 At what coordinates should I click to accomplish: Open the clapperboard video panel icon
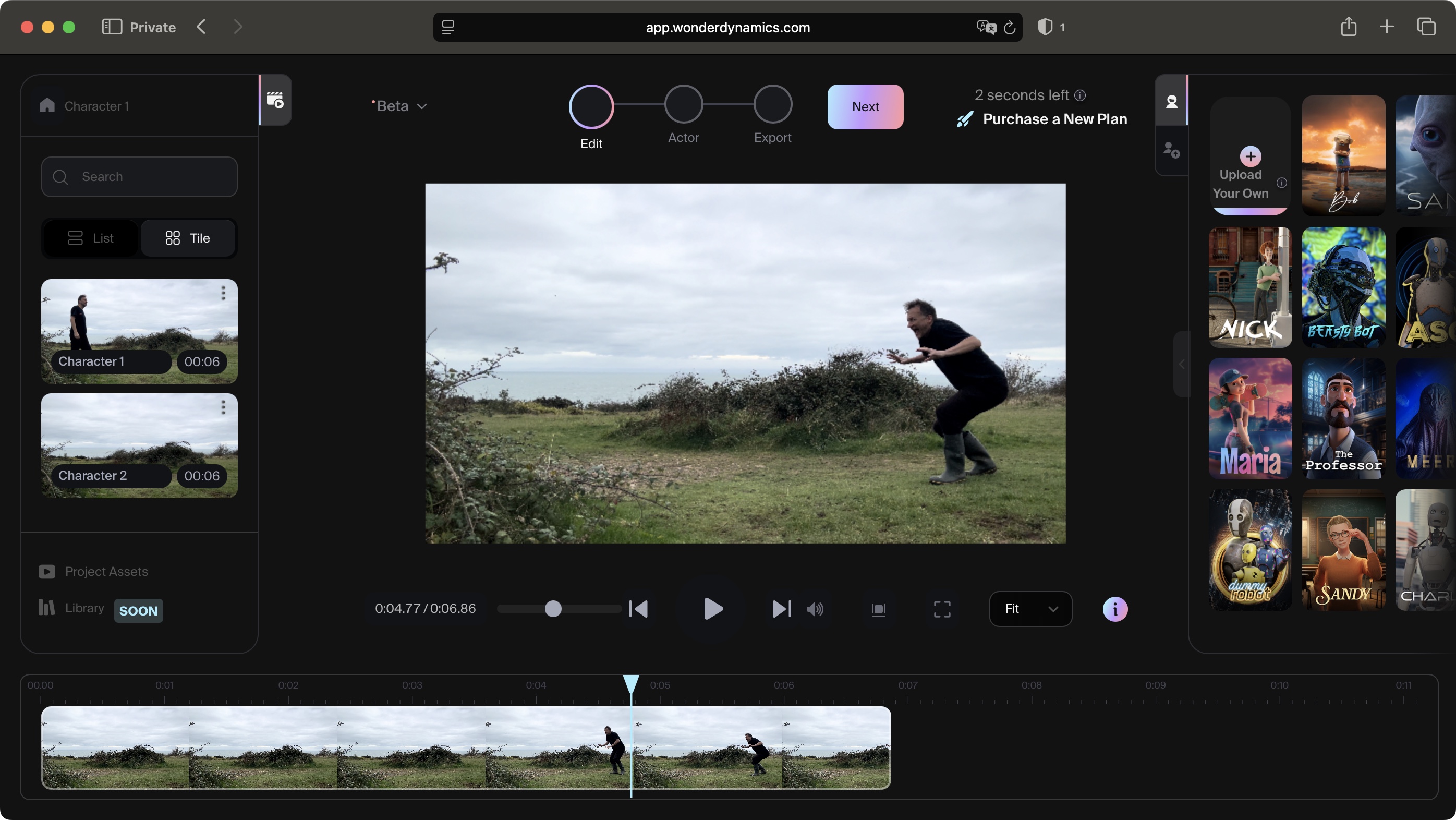click(275, 100)
